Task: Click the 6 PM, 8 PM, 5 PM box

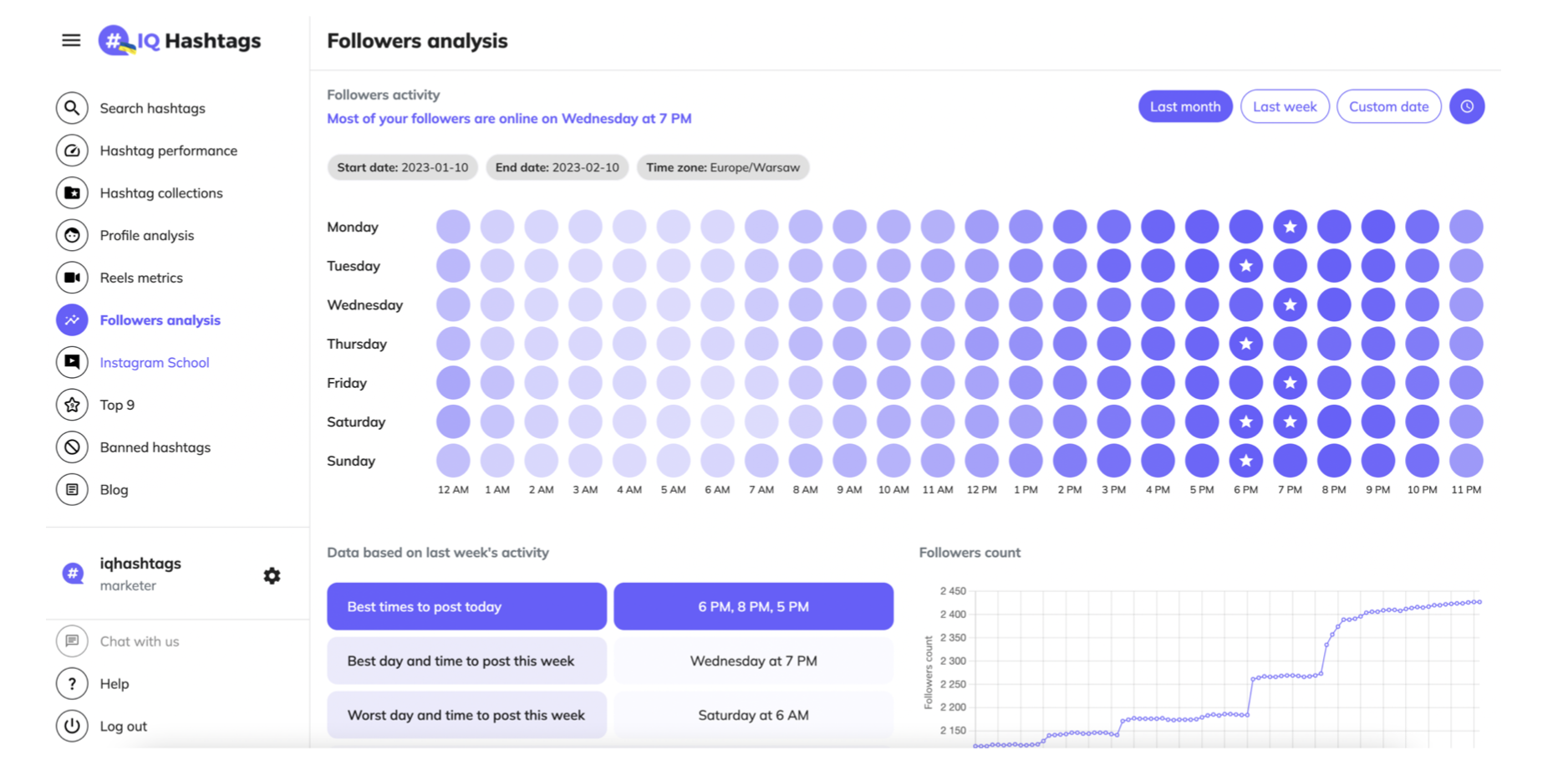Action: pyautogui.click(x=753, y=606)
